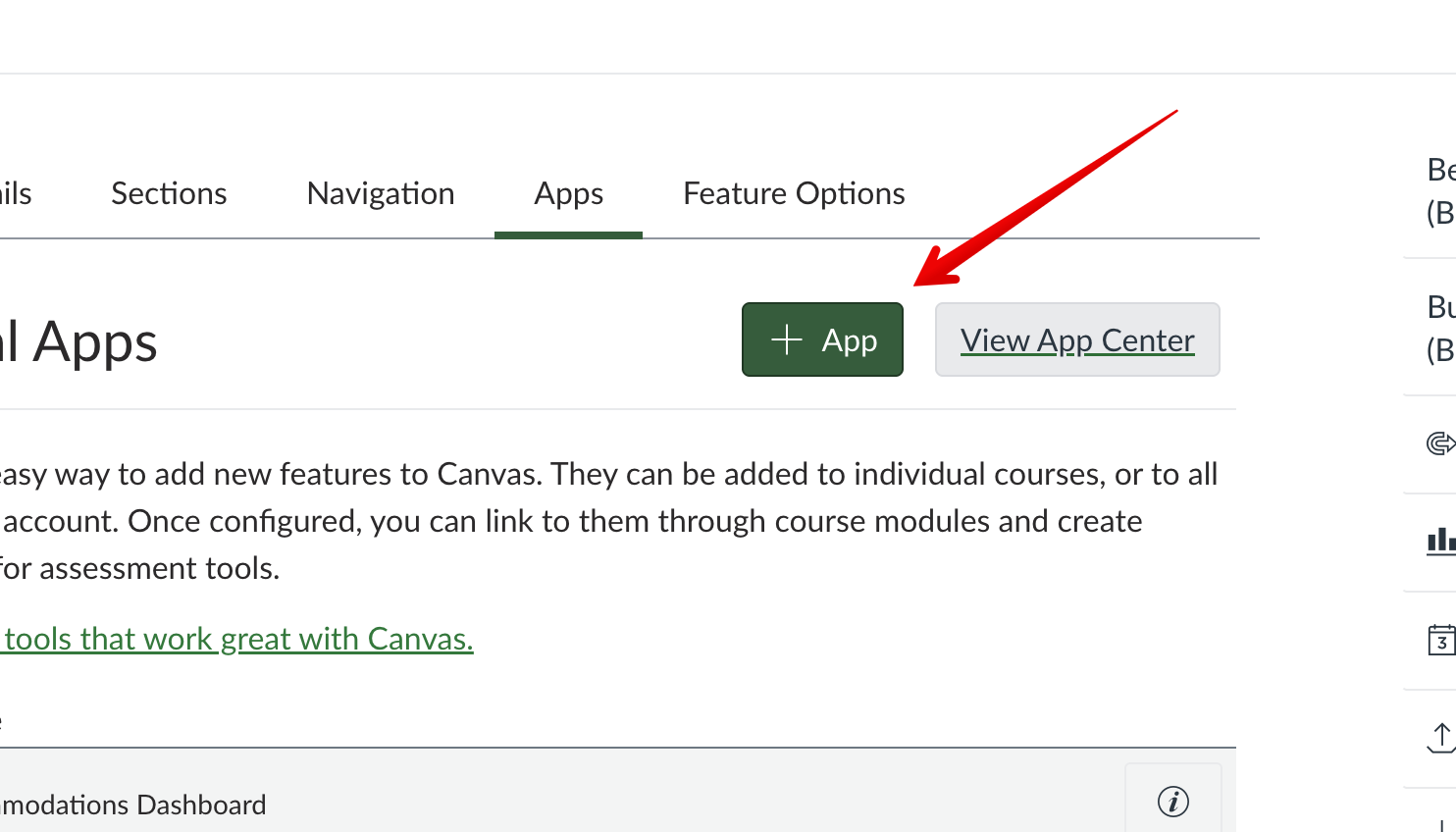Click the Share to Commons arrow icon
This screenshot has width=1456, height=832.
coord(1440,443)
